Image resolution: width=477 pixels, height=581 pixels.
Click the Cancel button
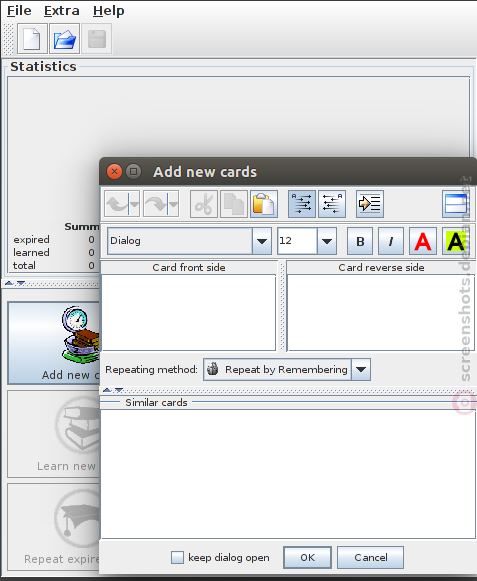(x=370, y=557)
